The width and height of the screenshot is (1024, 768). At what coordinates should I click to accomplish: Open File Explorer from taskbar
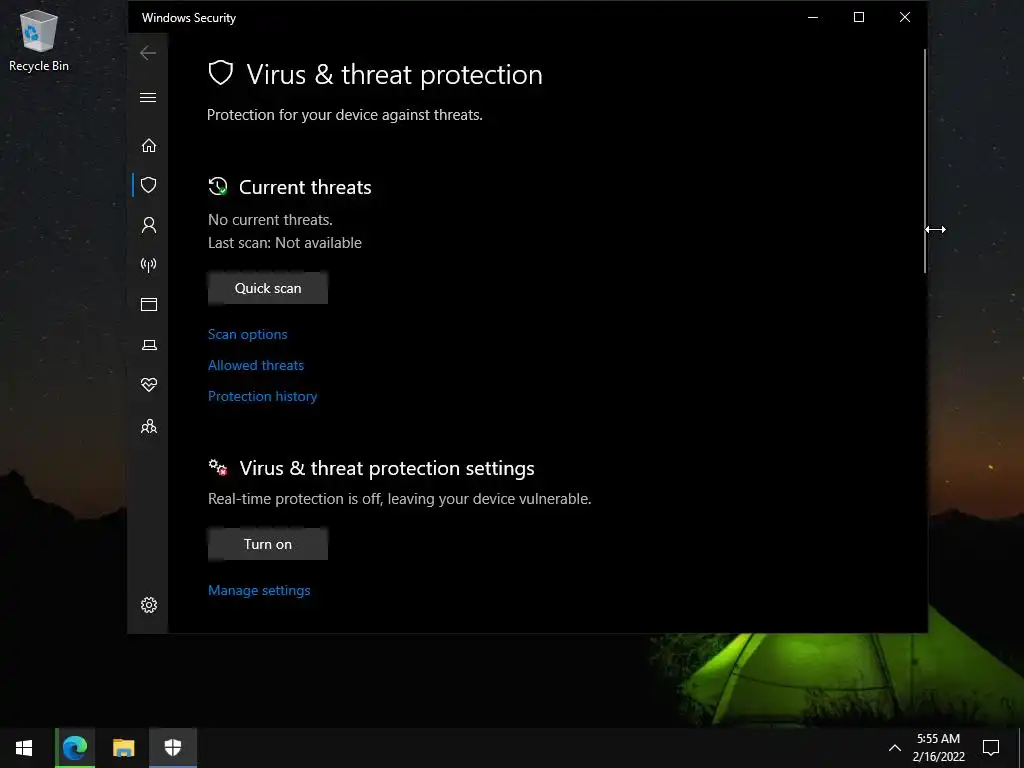[x=123, y=748]
